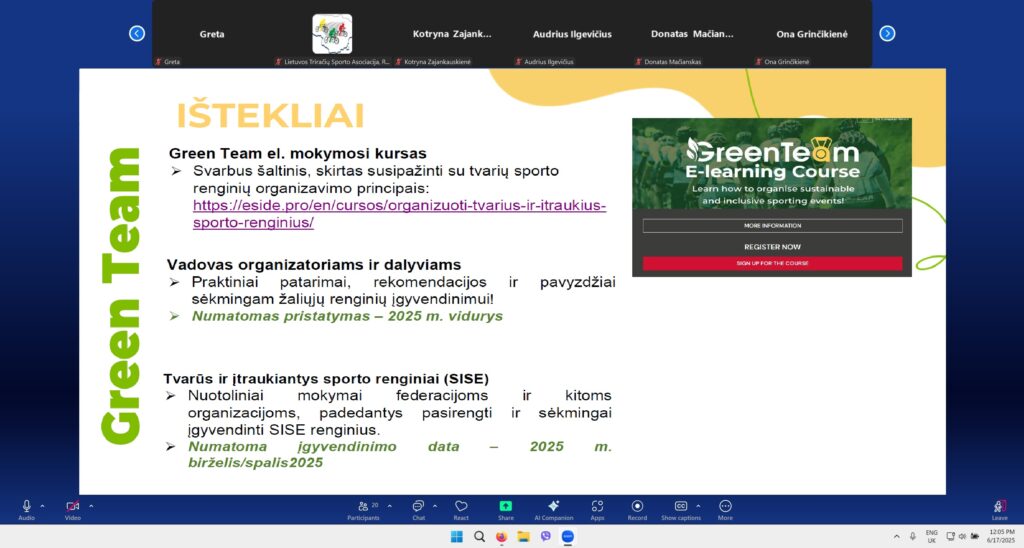Expand Chat options arrow
This screenshot has height=548, width=1024.
point(435,506)
